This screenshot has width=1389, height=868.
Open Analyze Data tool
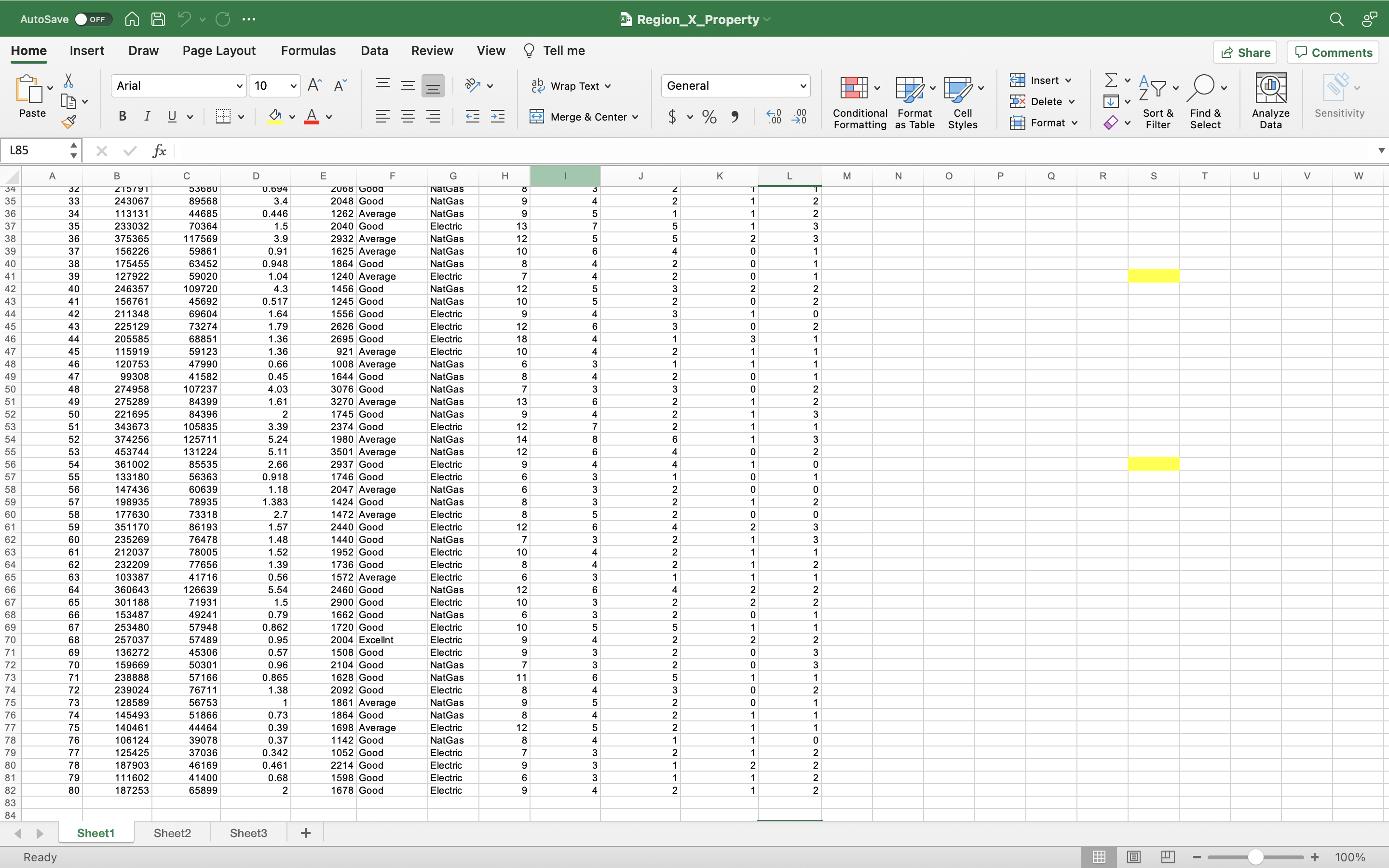tap(1270, 100)
